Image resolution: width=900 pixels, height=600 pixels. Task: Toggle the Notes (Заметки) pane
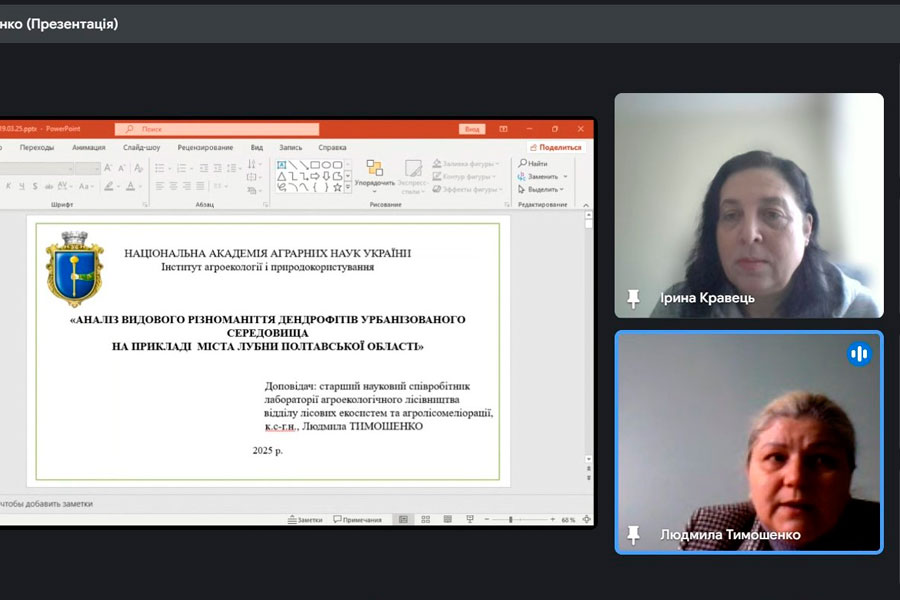coord(305,520)
